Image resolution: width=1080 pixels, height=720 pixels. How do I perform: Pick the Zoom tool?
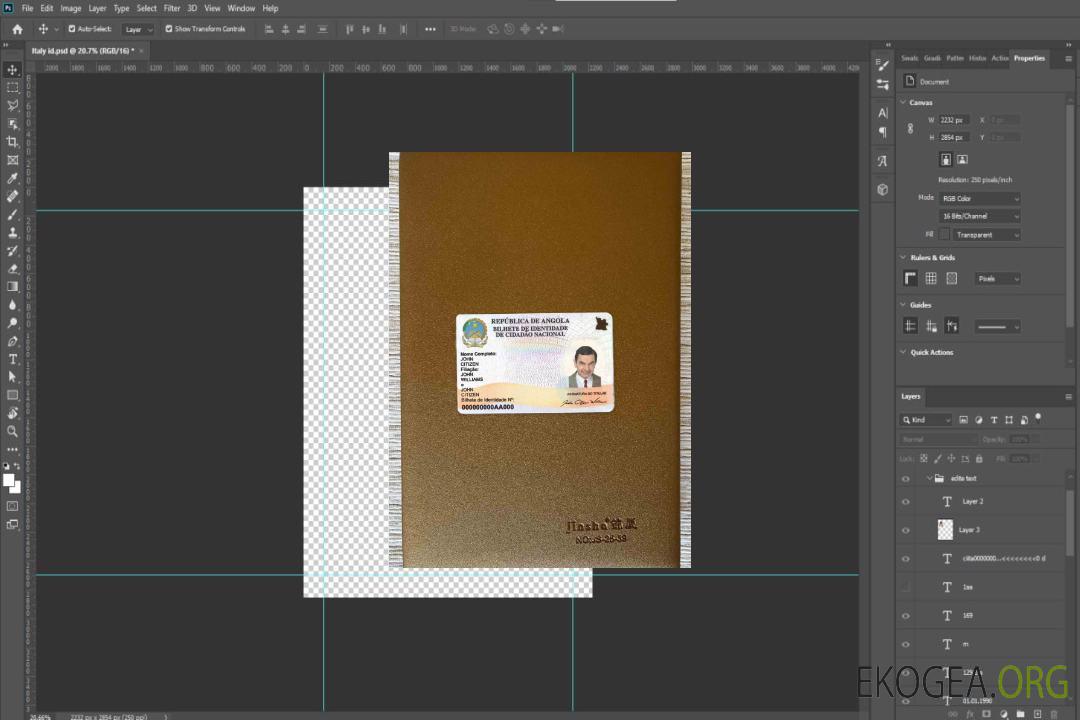click(13, 431)
